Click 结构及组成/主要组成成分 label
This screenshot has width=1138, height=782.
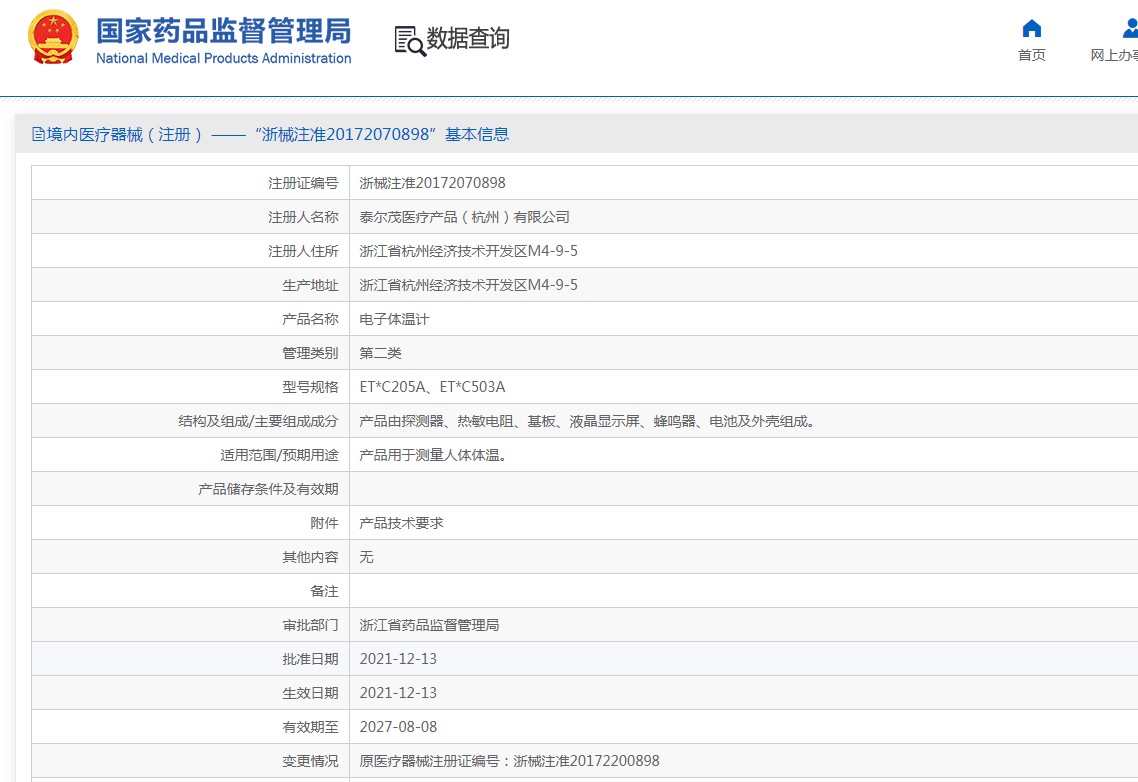click(x=258, y=421)
